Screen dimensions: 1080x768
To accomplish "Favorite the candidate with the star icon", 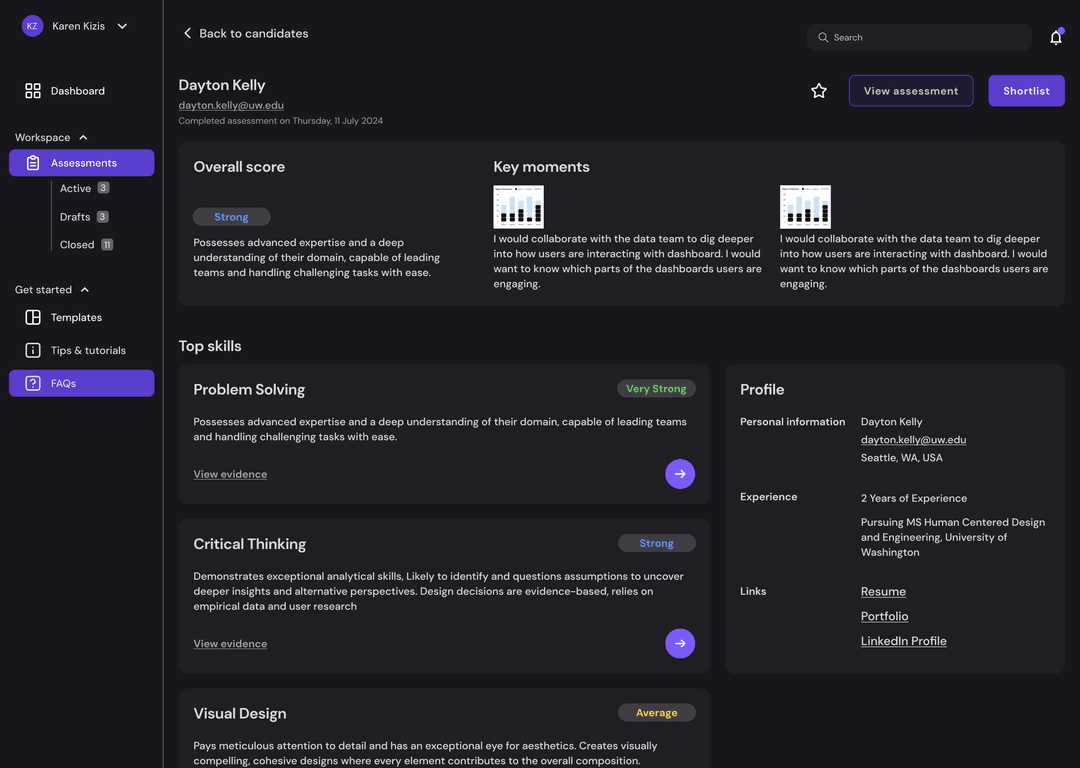I will click(x=819, y=91).
